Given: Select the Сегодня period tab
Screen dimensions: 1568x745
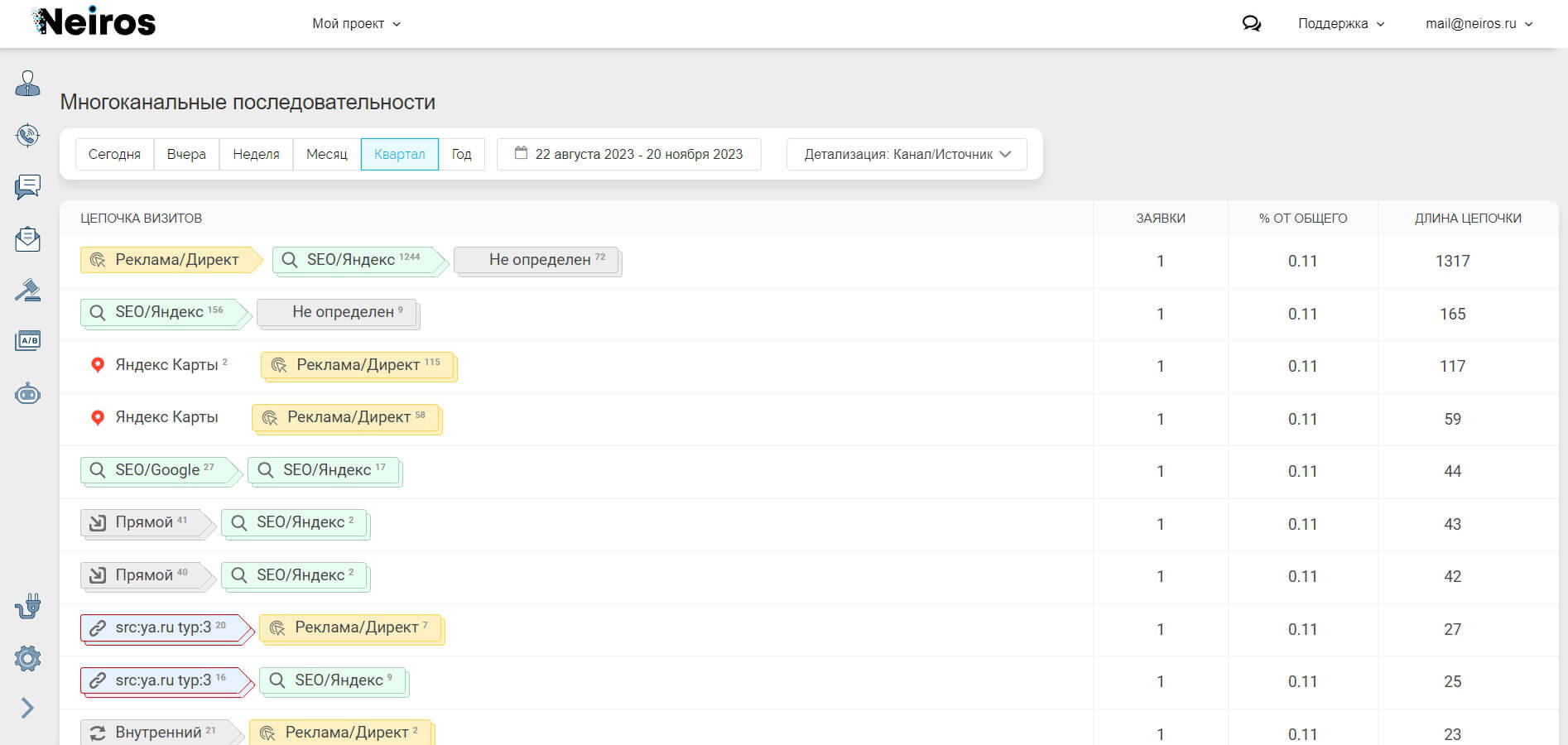Looking at the screenshot, I should coord(115,154).
